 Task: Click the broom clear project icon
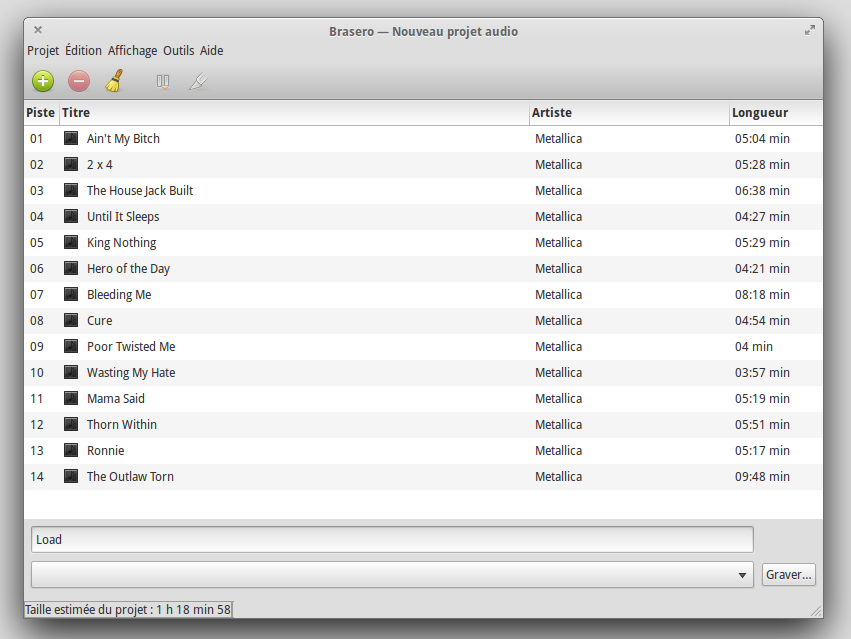click(x=115, y=81)
